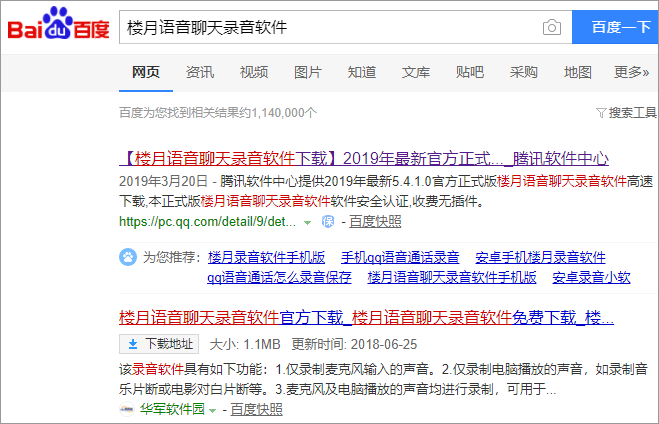Image resolution: width=659 pixels, height=424 pixels.
Task: Open the 知道 tab
Action: click(362, 72)
